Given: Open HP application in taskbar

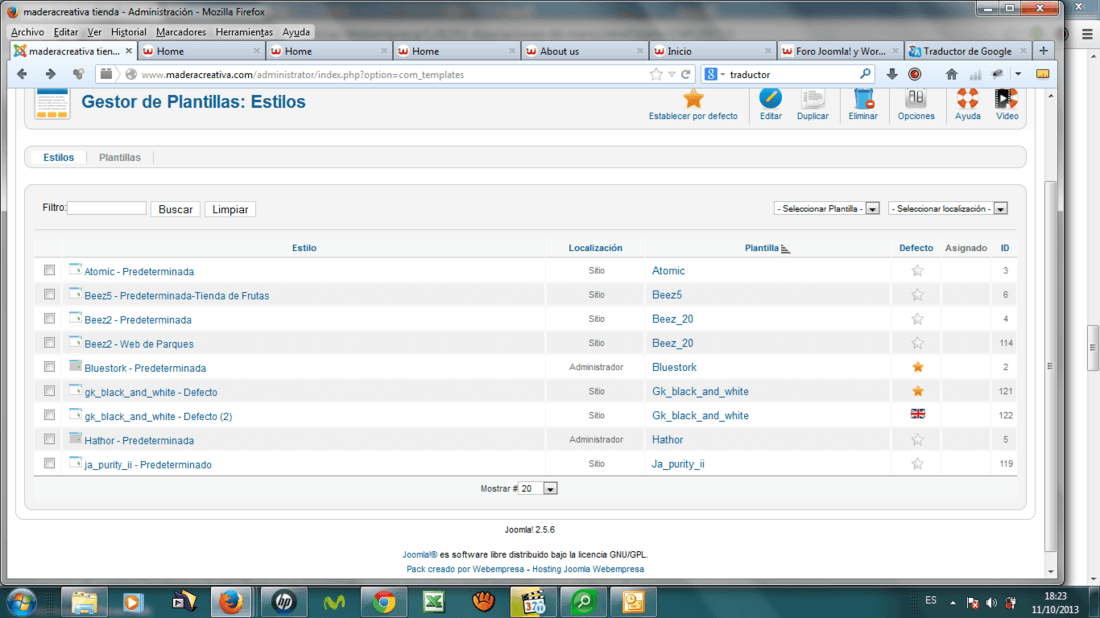Looking at the screenshot, I should point(283,602).
